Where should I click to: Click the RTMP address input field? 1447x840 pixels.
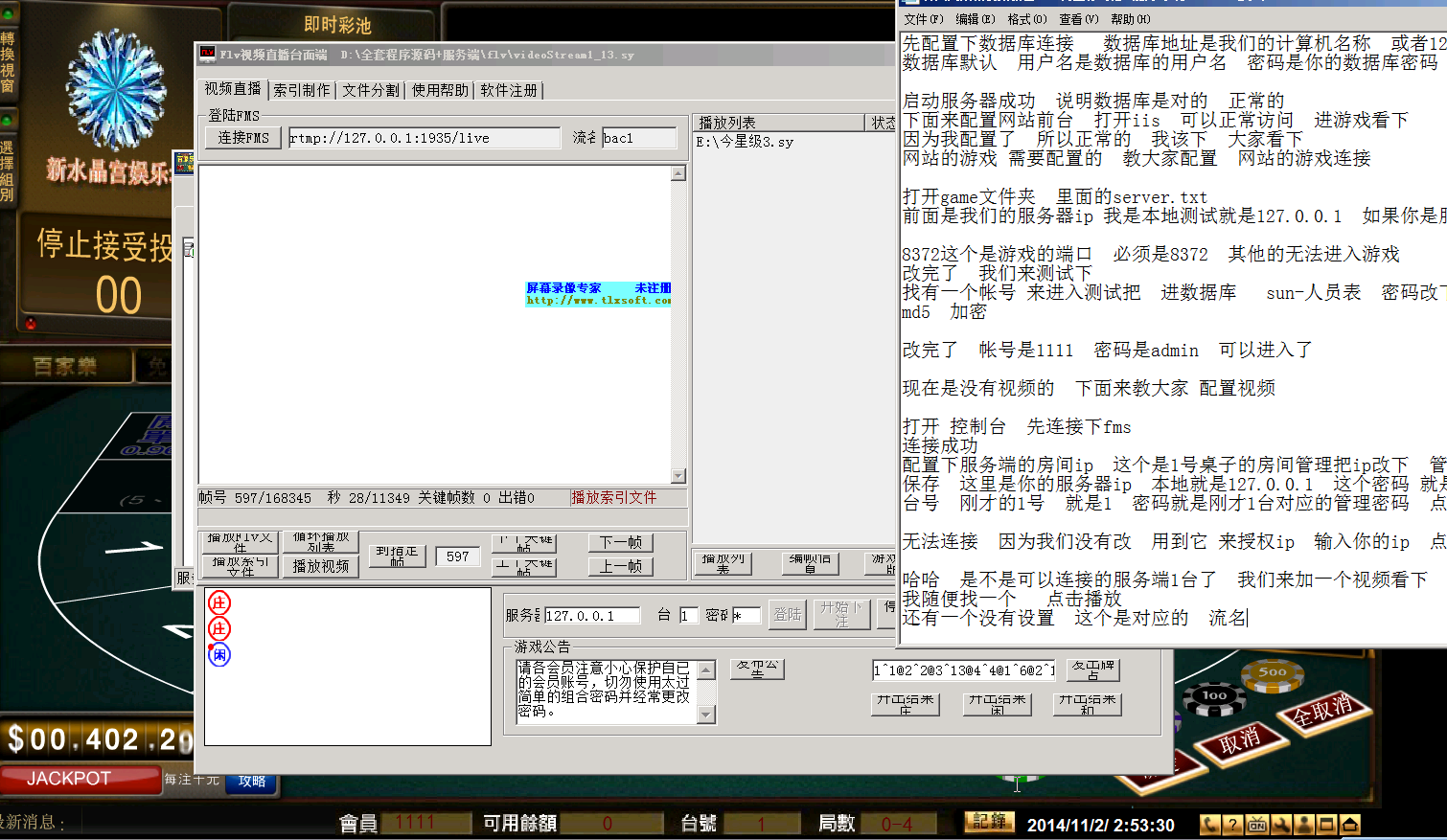click(425, 138)
